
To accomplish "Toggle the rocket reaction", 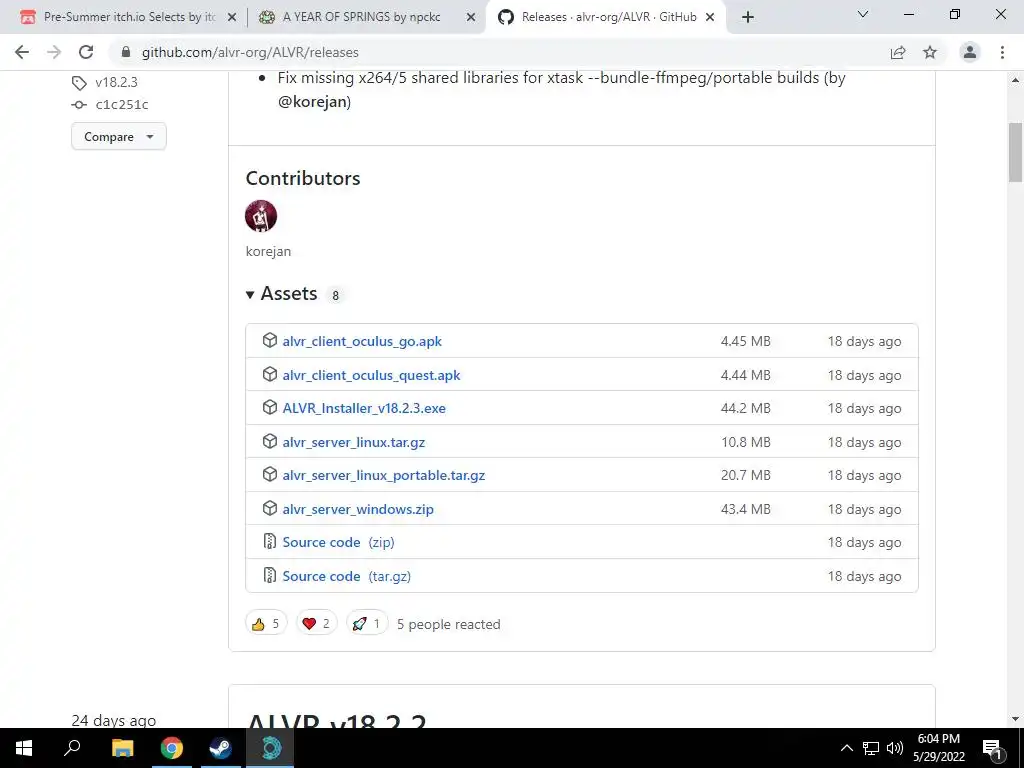I will (367, 624).
